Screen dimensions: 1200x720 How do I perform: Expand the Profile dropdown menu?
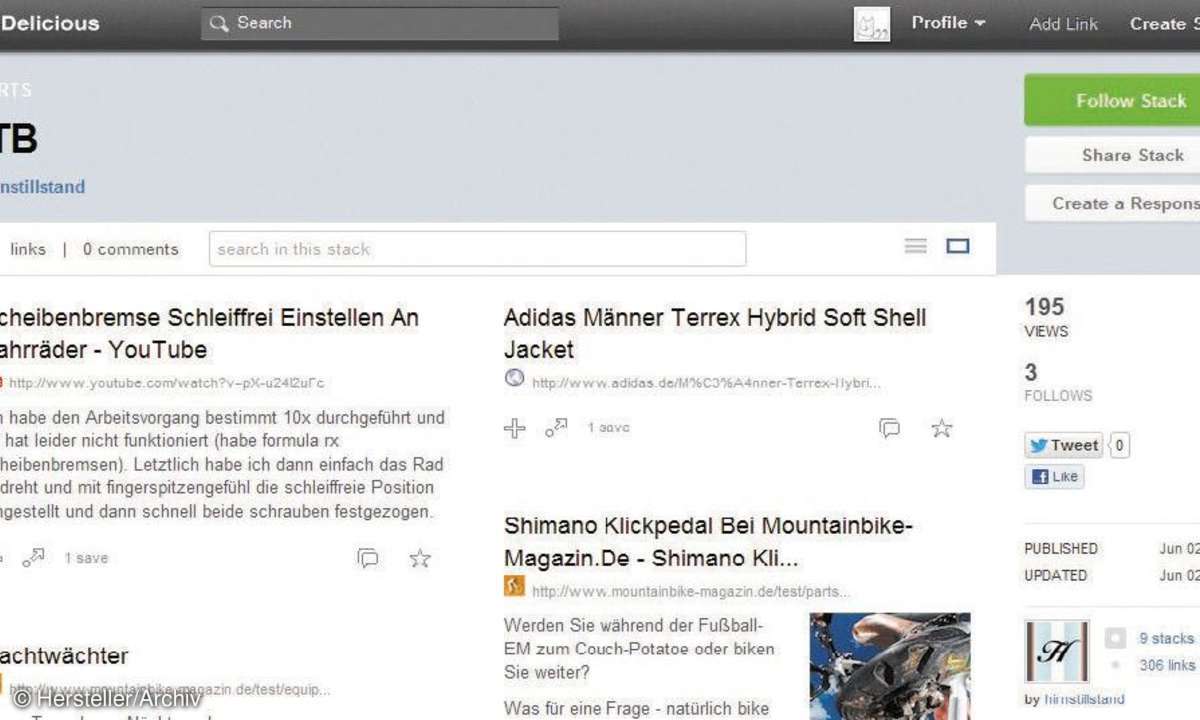click(948, 23)
